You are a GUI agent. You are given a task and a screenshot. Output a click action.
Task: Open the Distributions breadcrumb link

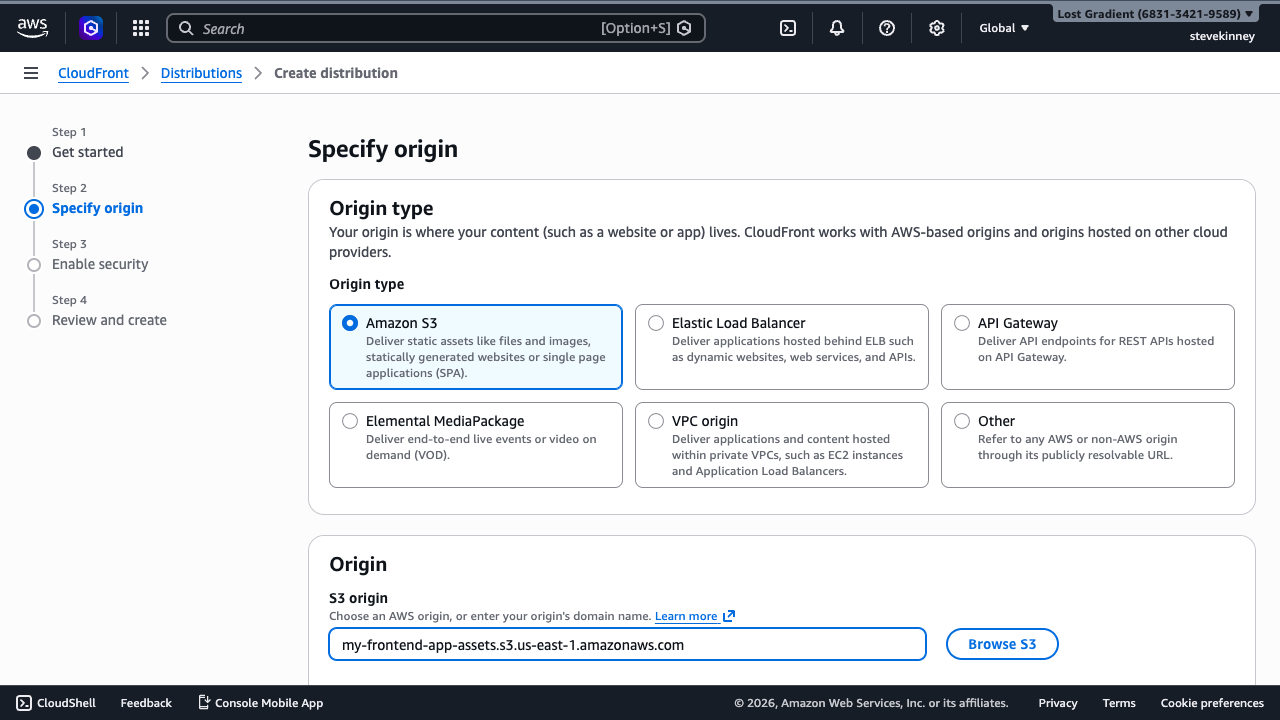(201, 73)
